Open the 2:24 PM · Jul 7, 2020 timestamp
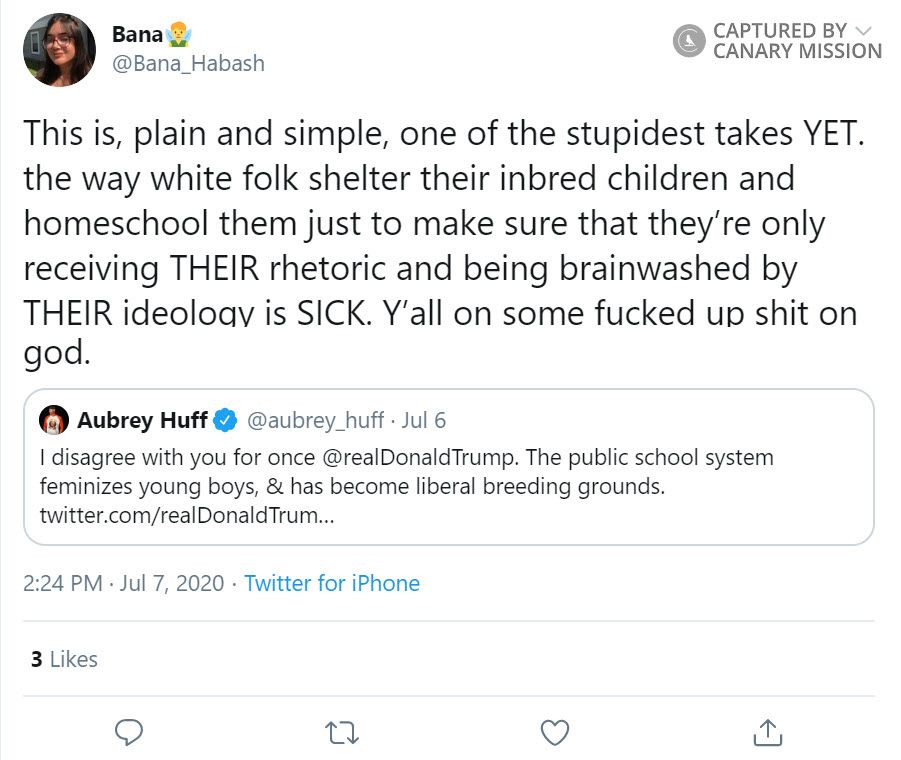The image size is (901, 760). tap(124, 583)
